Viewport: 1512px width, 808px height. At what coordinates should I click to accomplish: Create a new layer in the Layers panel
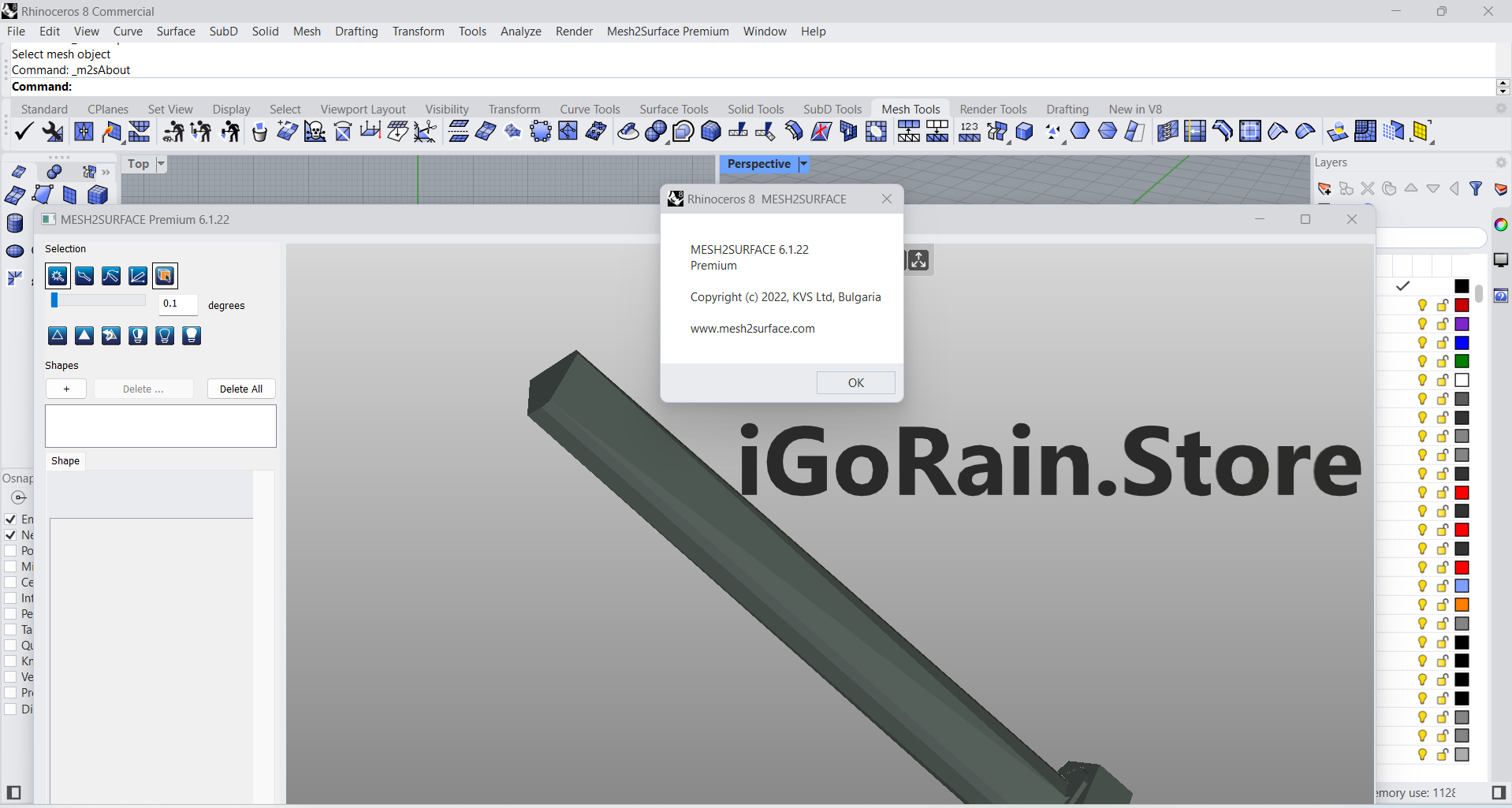[1324, 189]
